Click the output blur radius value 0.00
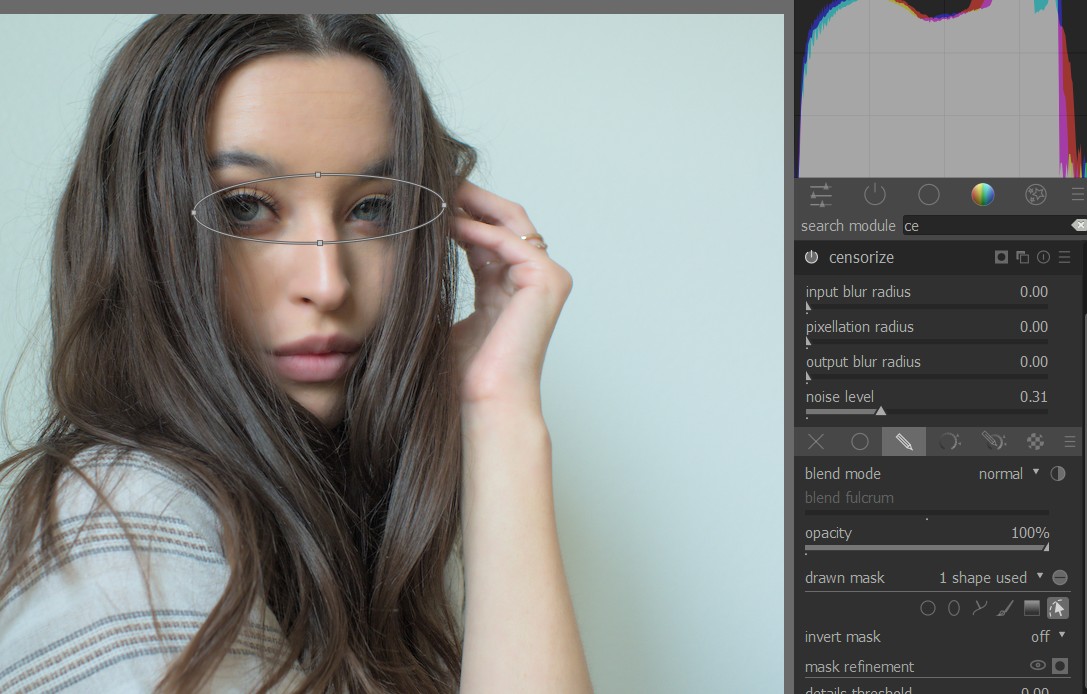 [x=1034, y=362]
